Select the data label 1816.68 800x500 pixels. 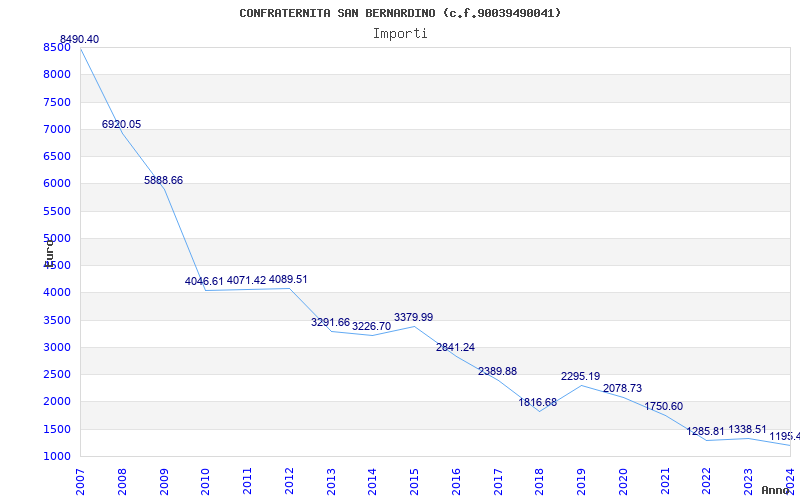[538, 402]
